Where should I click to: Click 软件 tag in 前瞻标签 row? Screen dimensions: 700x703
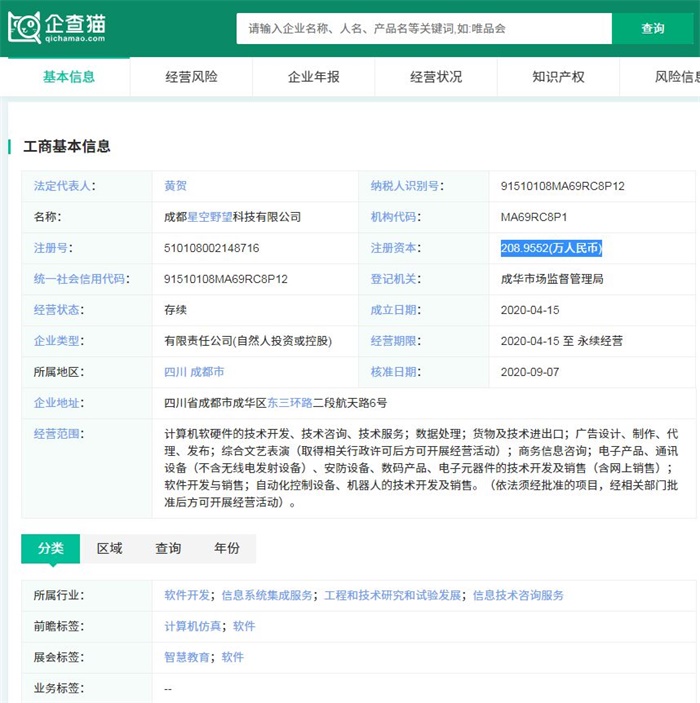(x=244, y=626)
